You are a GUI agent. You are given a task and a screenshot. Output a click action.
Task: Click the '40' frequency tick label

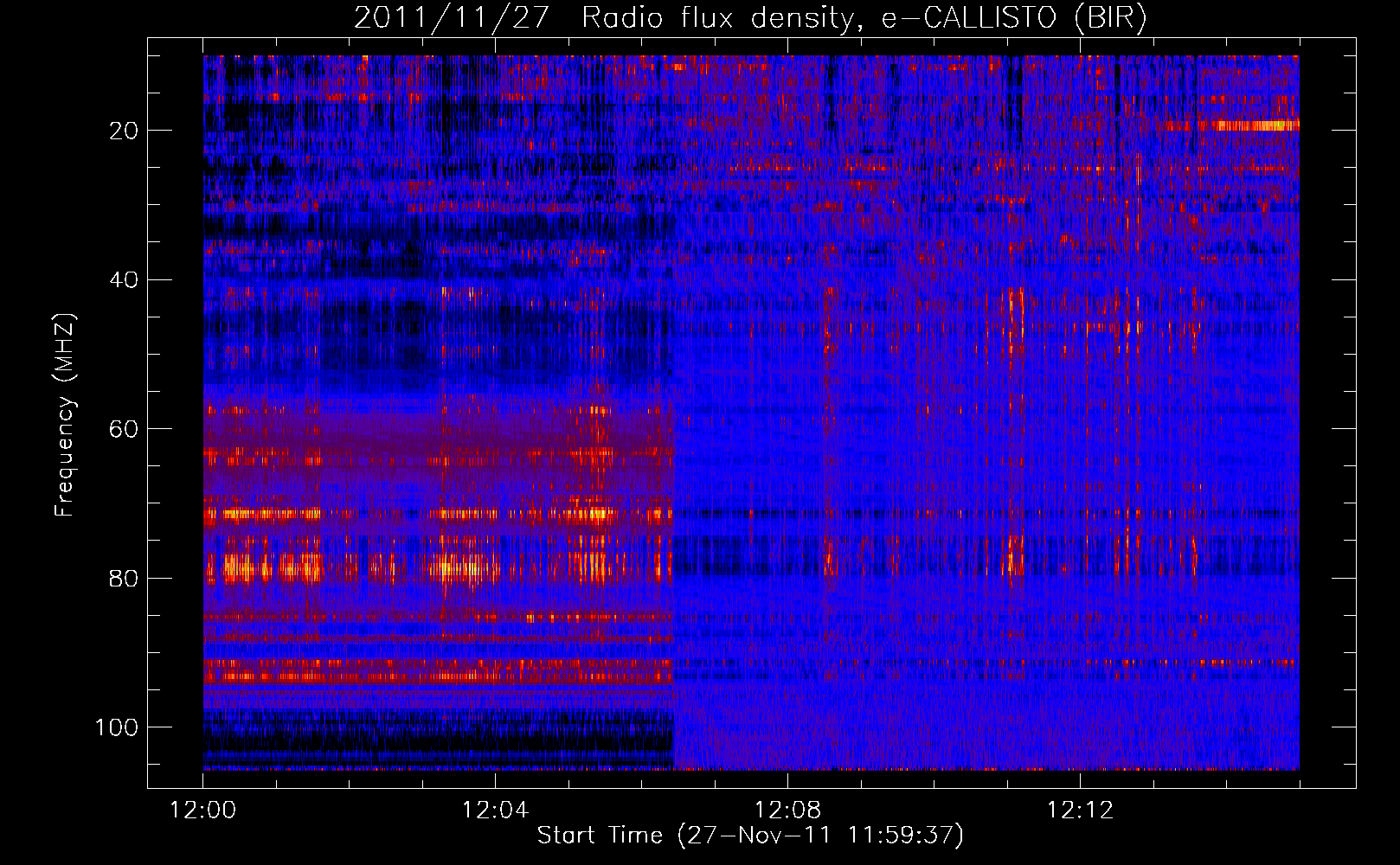click(125, 280)
